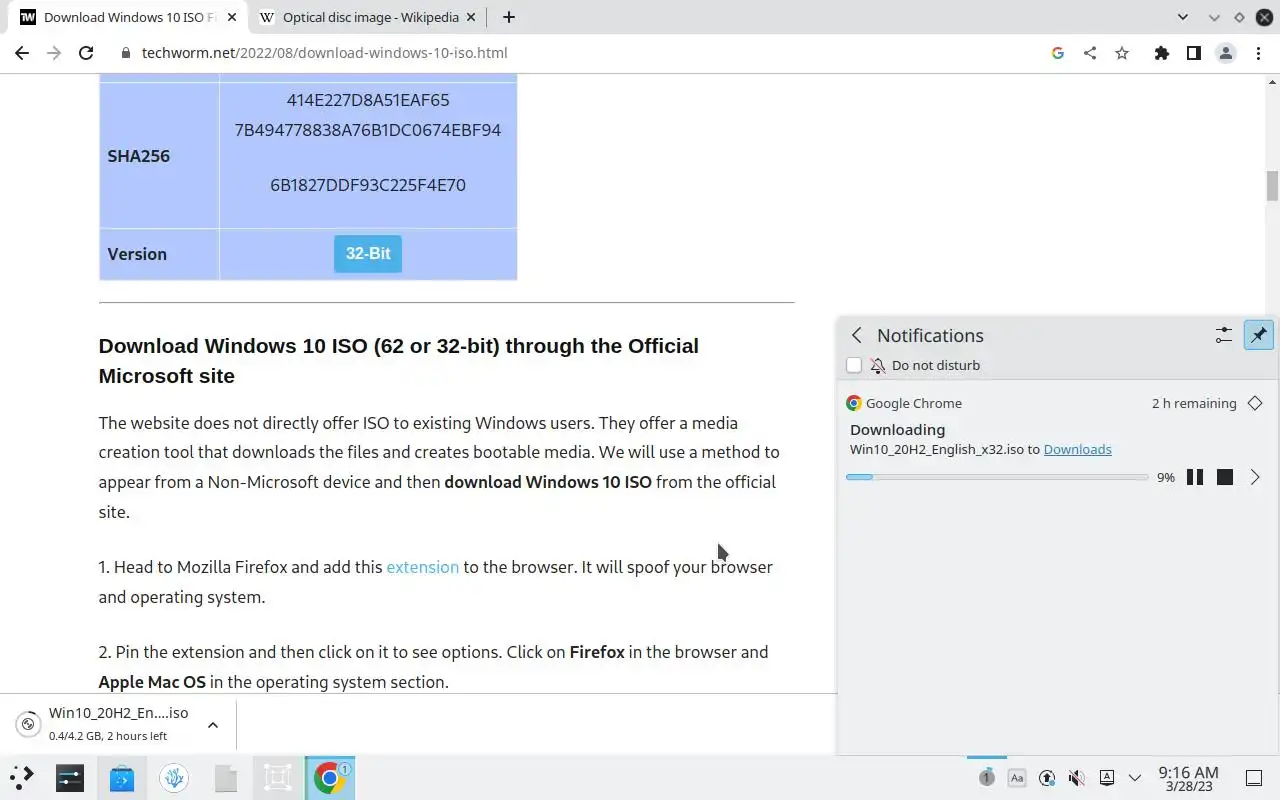Select the Chrome taskbar entry

(x=330, y=777)
